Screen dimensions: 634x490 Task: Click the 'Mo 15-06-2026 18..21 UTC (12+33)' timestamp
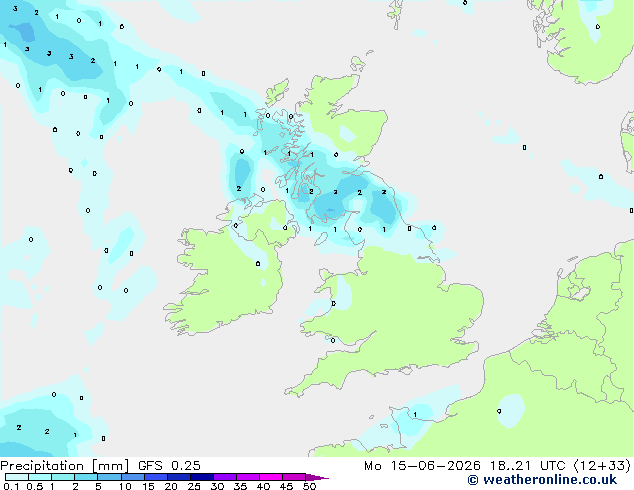point(497,466)
